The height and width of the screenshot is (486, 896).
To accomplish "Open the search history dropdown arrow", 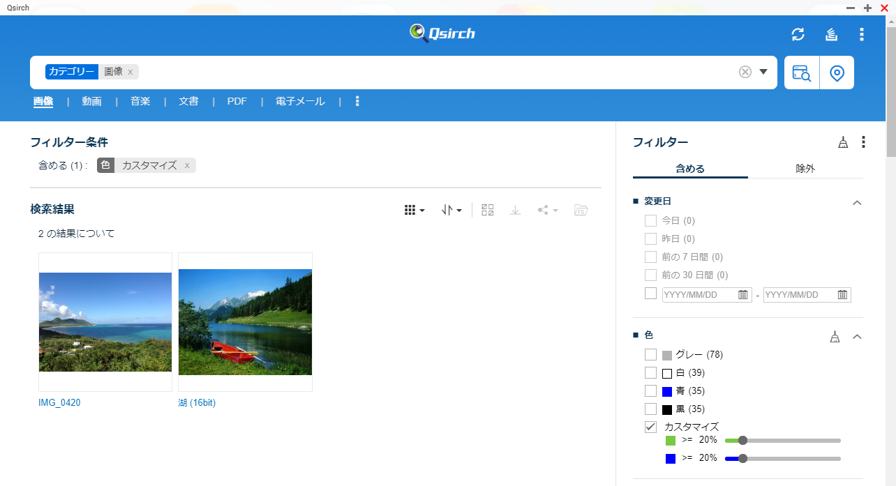I will pos(764,72).
